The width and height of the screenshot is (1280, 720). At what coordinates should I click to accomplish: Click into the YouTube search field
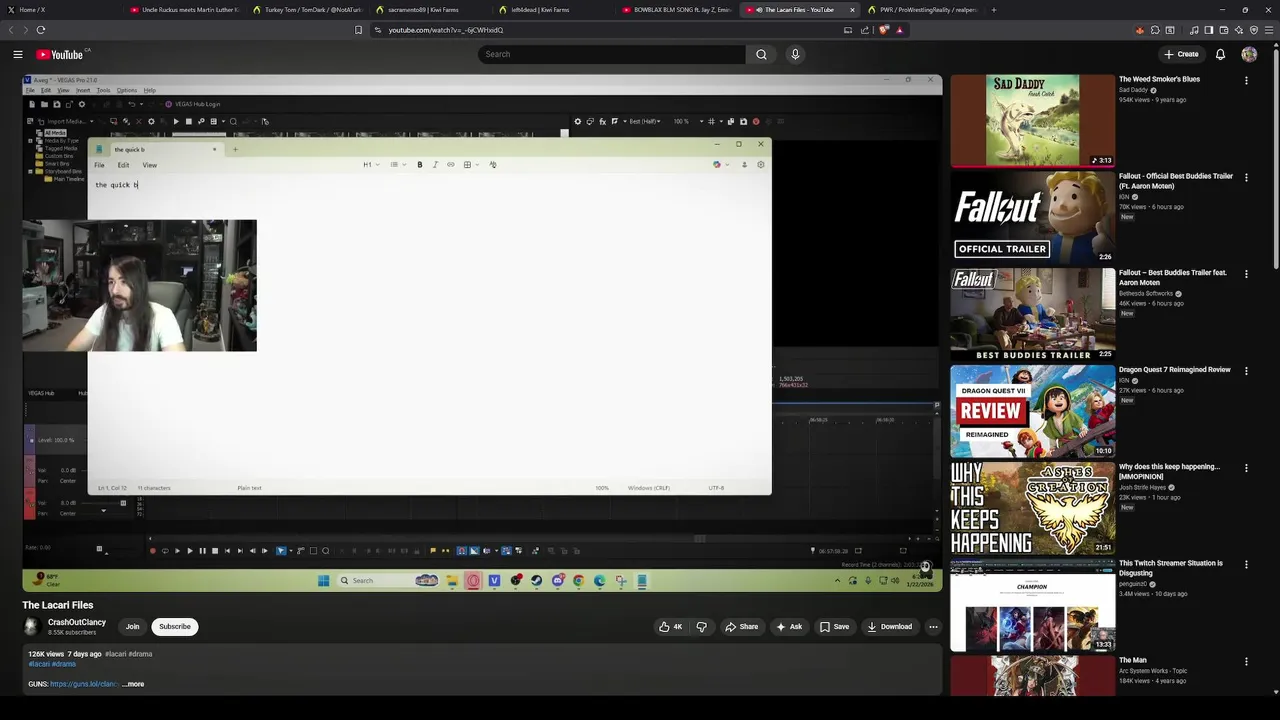pos(612,54)
